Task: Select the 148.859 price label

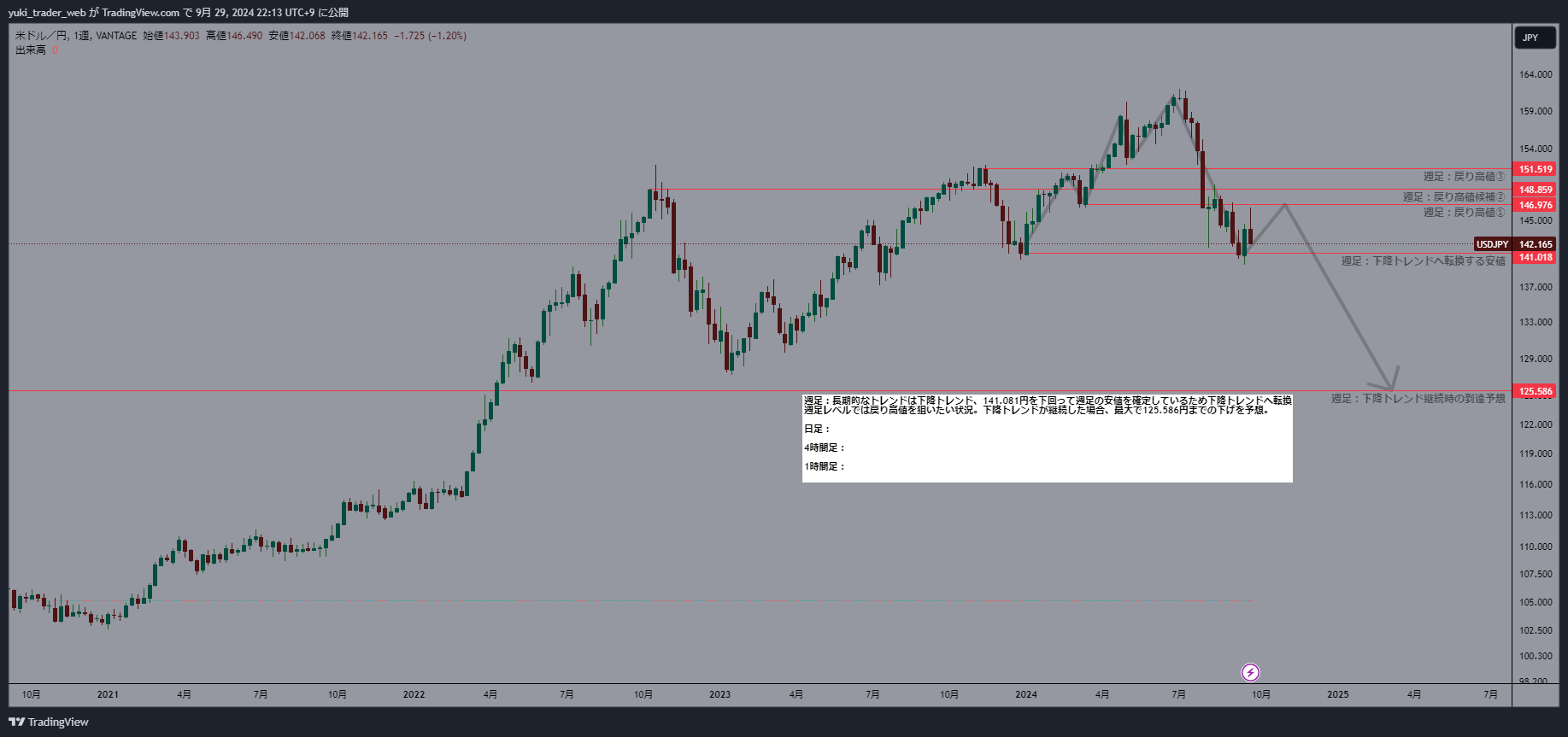Action: tap(1535, 190)
